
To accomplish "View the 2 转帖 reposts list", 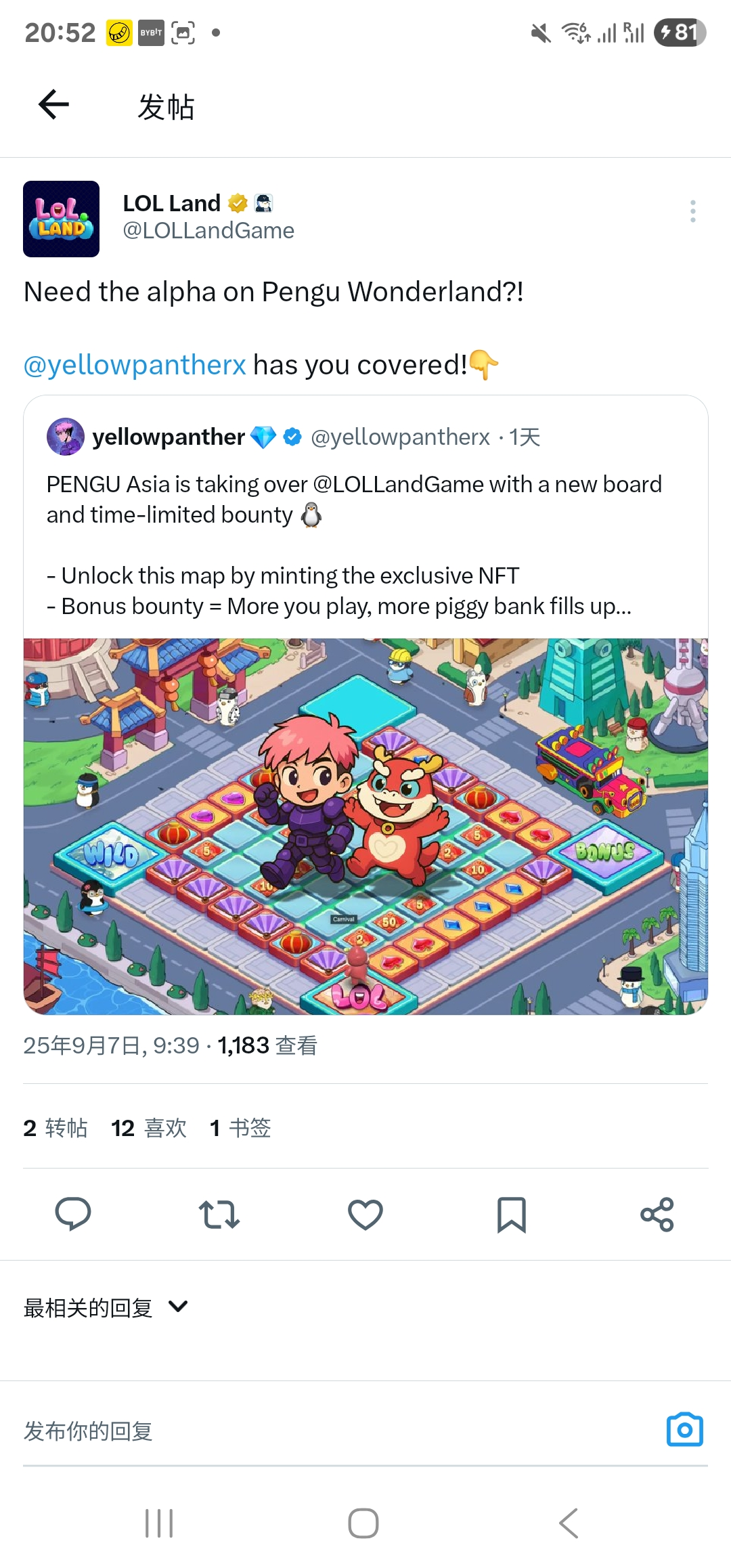I will click(x=56, y=1128).
